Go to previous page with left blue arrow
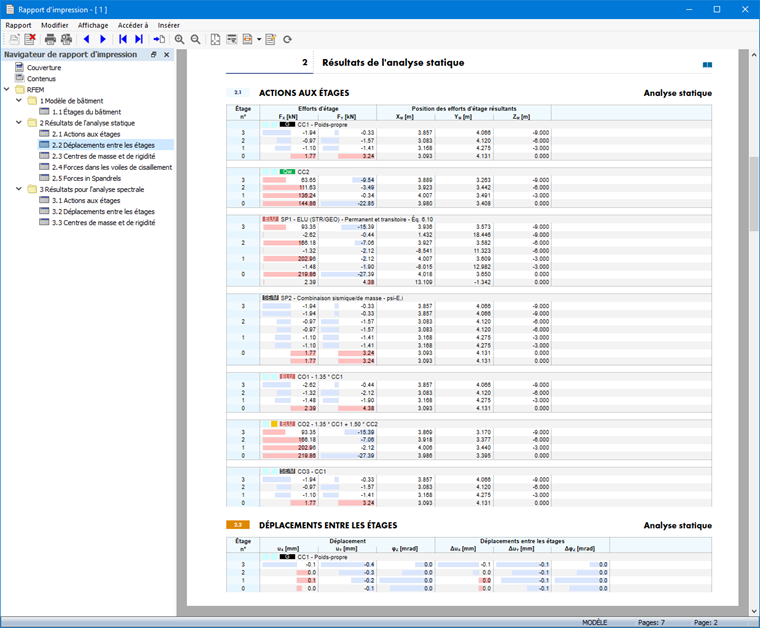760x628 pixels. pyautogui.click(x=87, y=39)
